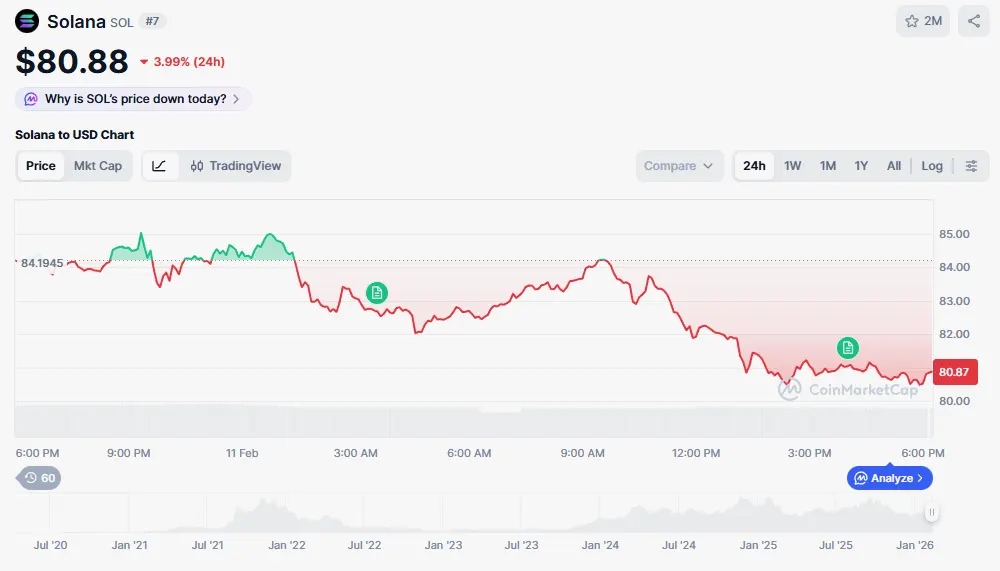Select the 1M time range
1000x571 pixels.
[x=827, y=166]
